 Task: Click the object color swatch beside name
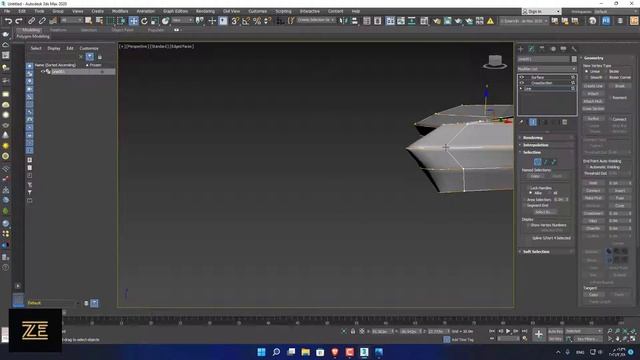tap(574, 59)
